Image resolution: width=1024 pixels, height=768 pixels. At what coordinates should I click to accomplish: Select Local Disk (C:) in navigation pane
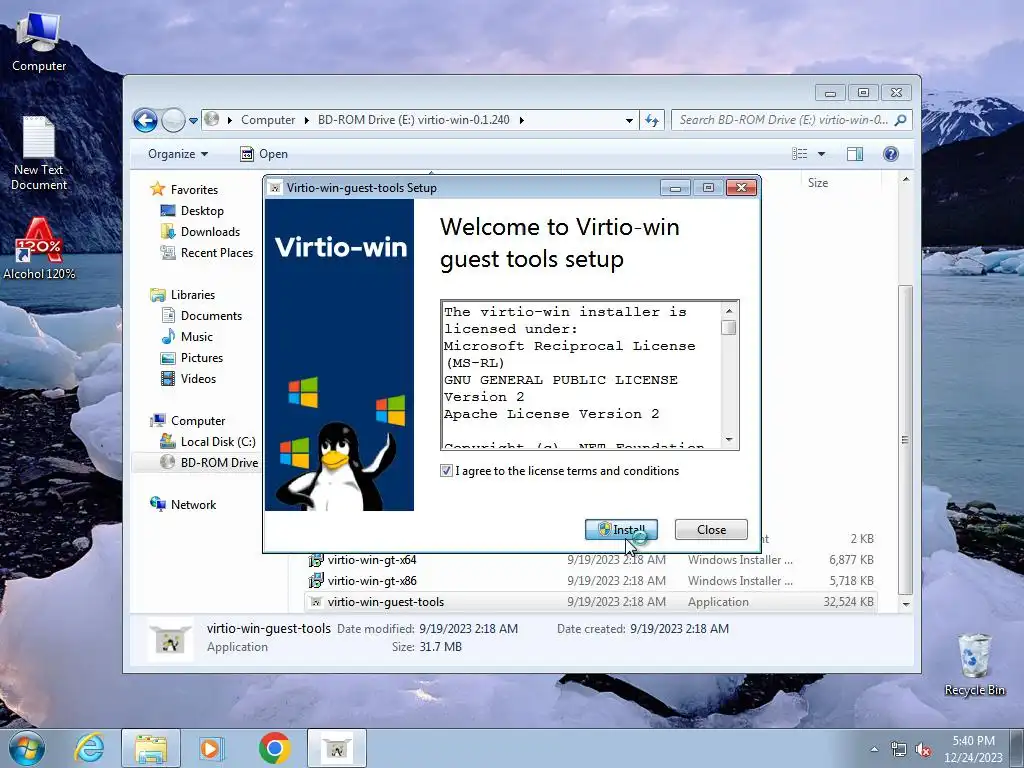tap(217, 442)
